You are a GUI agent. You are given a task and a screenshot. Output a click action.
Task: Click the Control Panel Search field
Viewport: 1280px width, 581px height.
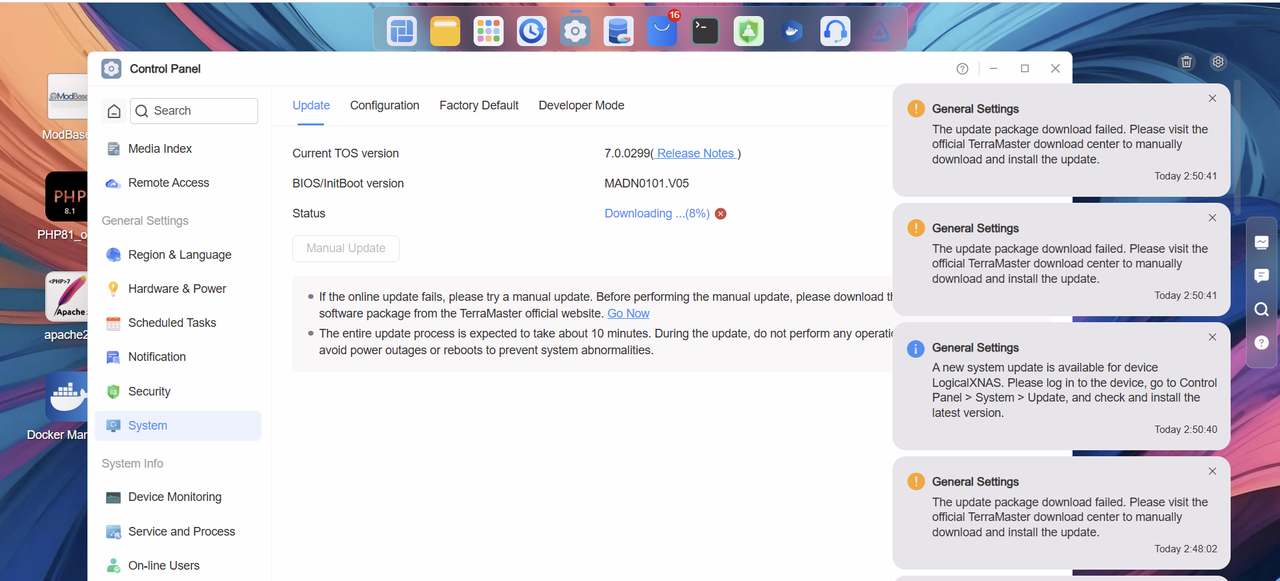coord(194,111)
